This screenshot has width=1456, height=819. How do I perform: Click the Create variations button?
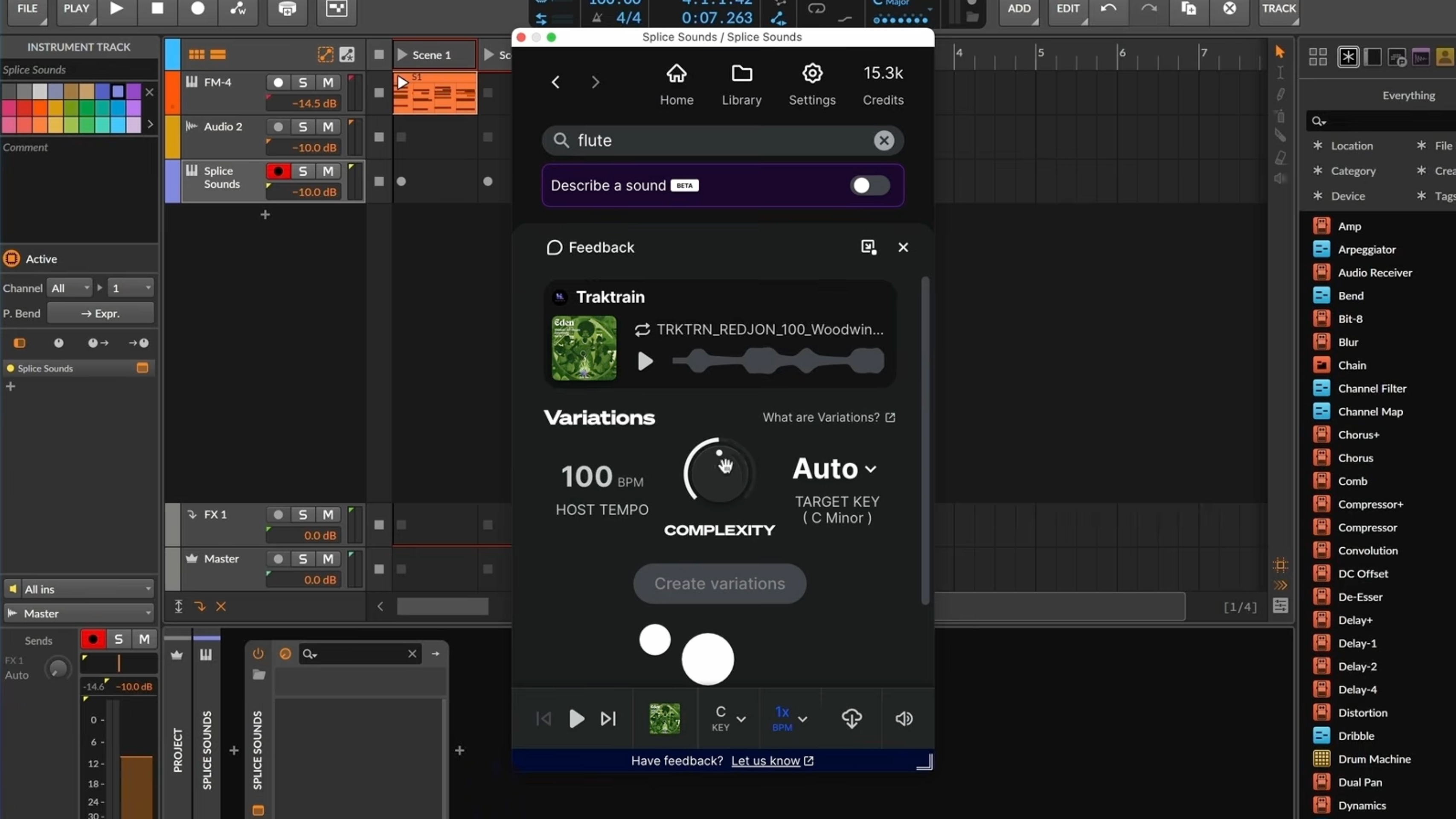[719, 583]
